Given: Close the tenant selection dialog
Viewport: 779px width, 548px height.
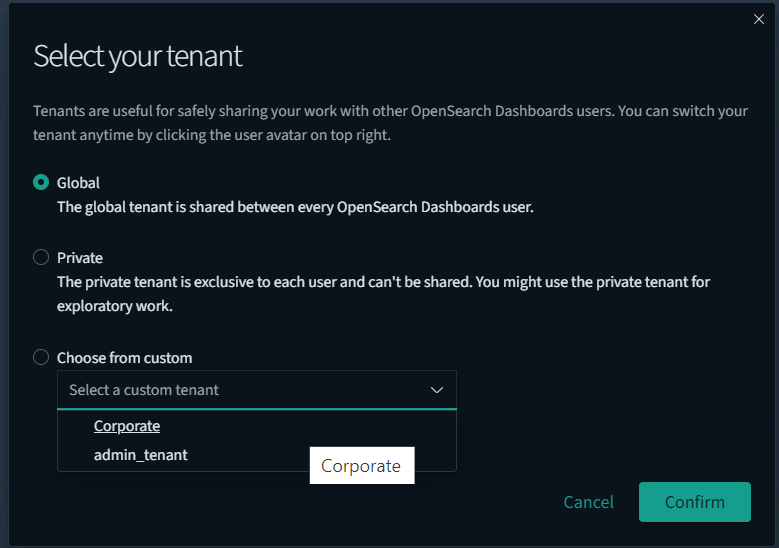Looking at the screenshot, I should pos(758,19).
